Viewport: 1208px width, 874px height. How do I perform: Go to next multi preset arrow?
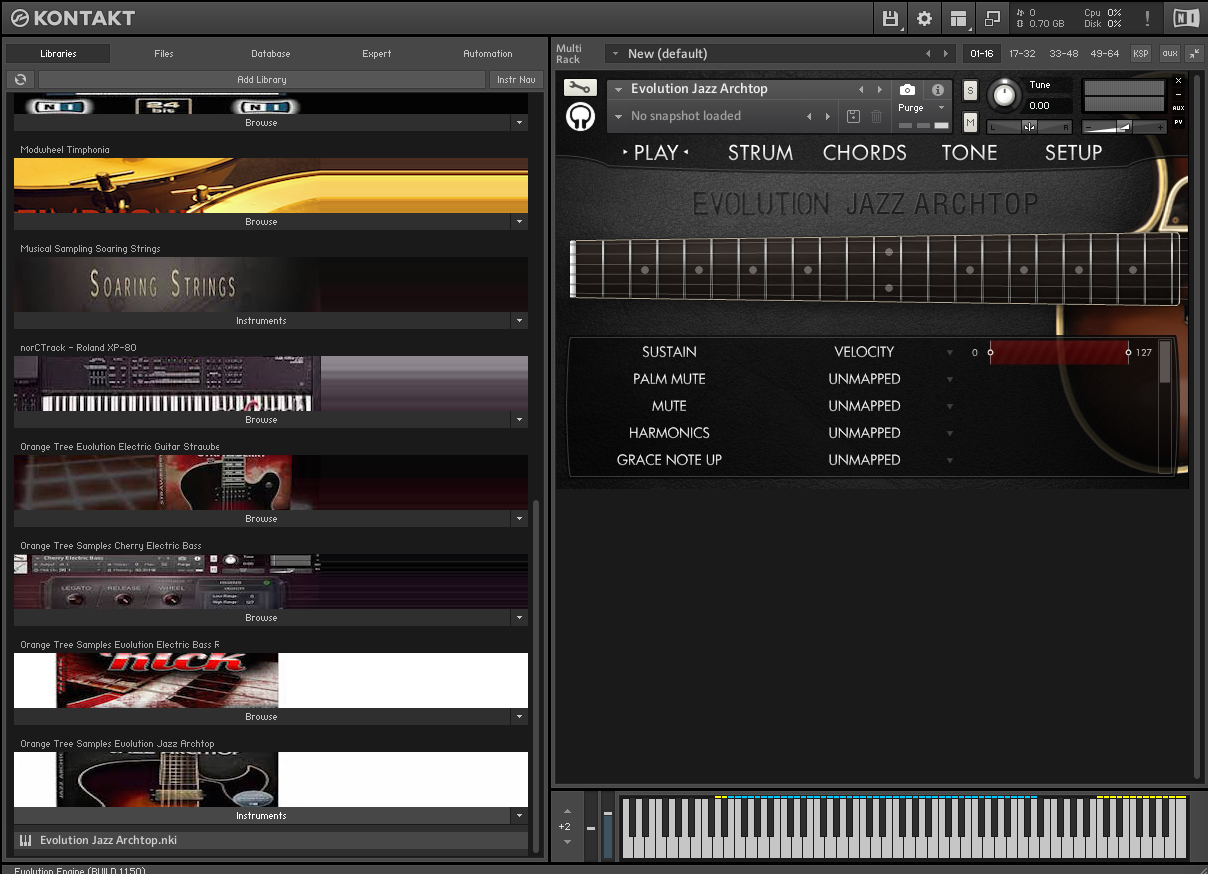coord(946,54)
